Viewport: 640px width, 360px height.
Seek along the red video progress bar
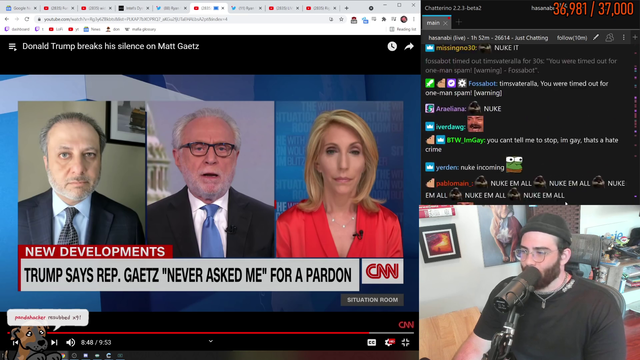pyautogui.click(x=211, y=333)
